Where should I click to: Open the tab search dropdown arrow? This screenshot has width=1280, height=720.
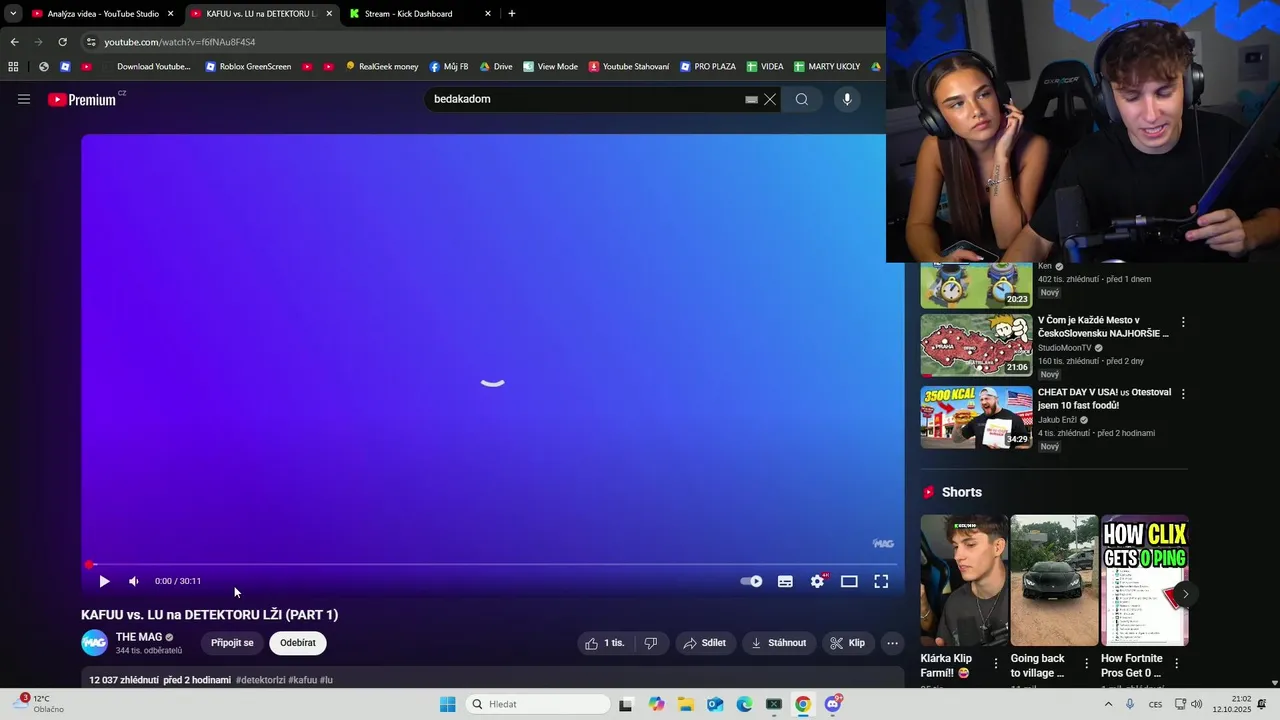13,14
